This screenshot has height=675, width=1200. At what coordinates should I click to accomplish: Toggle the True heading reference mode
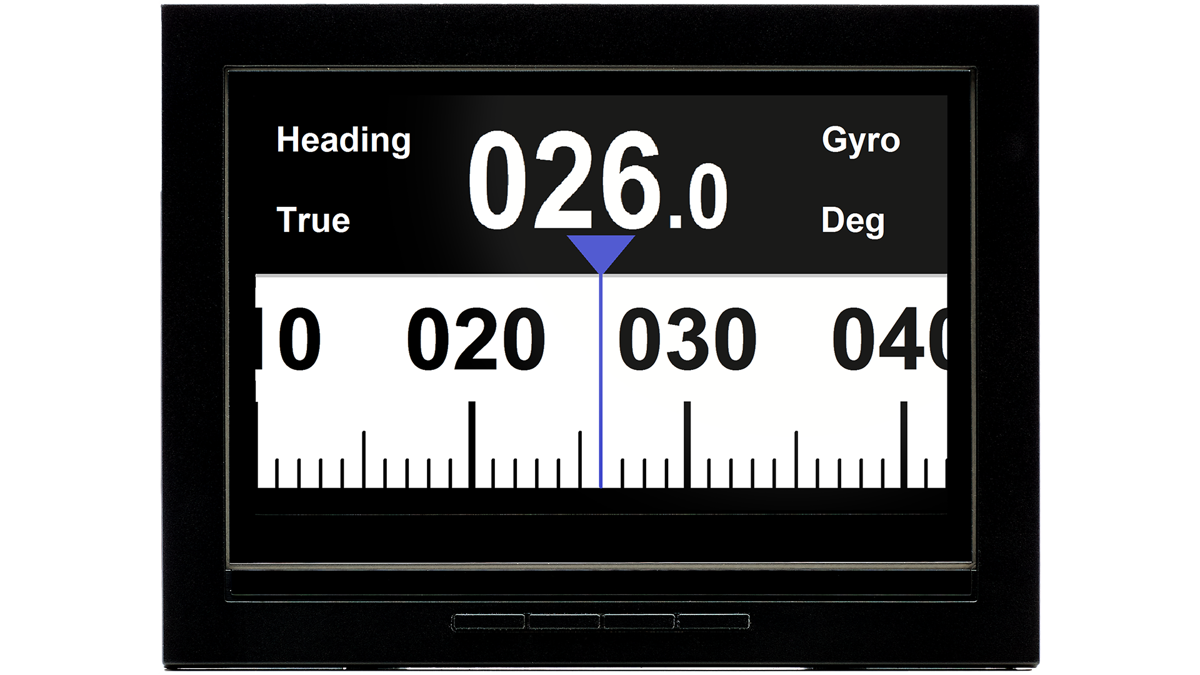(x=311, y=221)
